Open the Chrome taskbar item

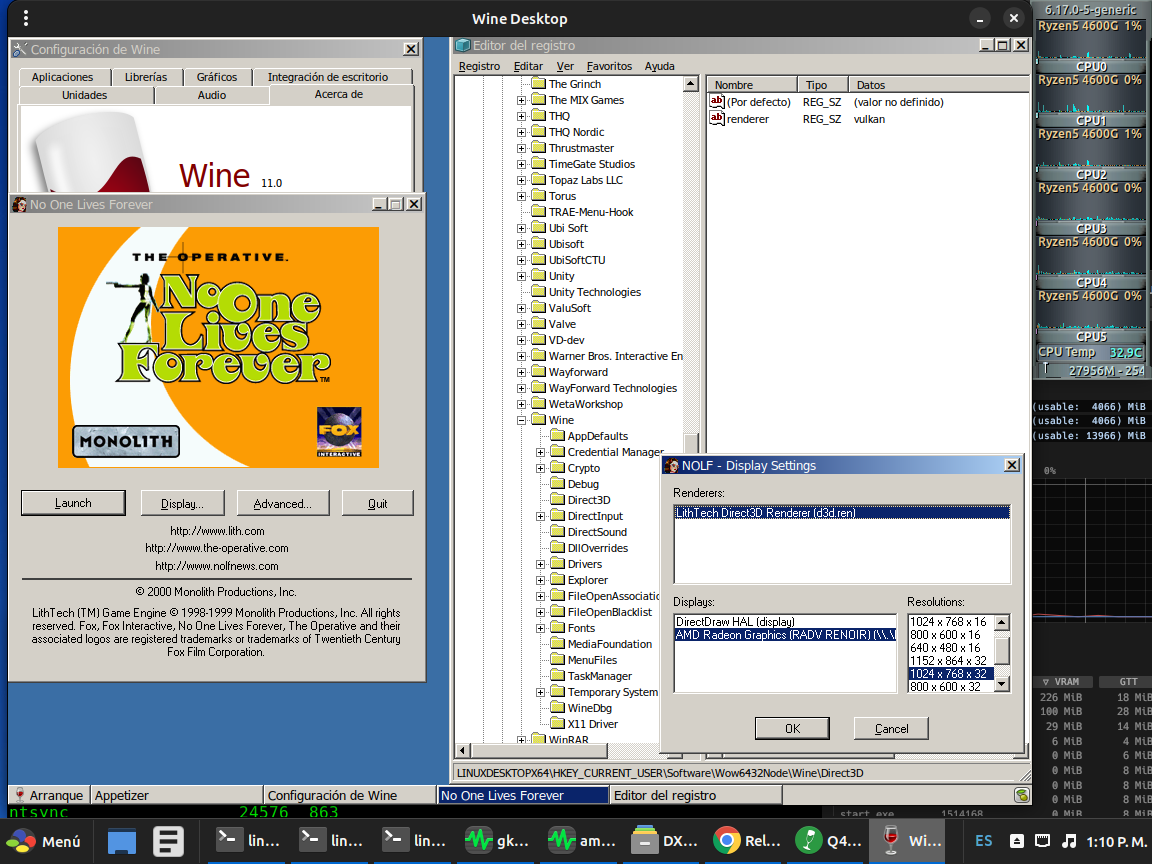pyautogui.click(x=746, y=840)
